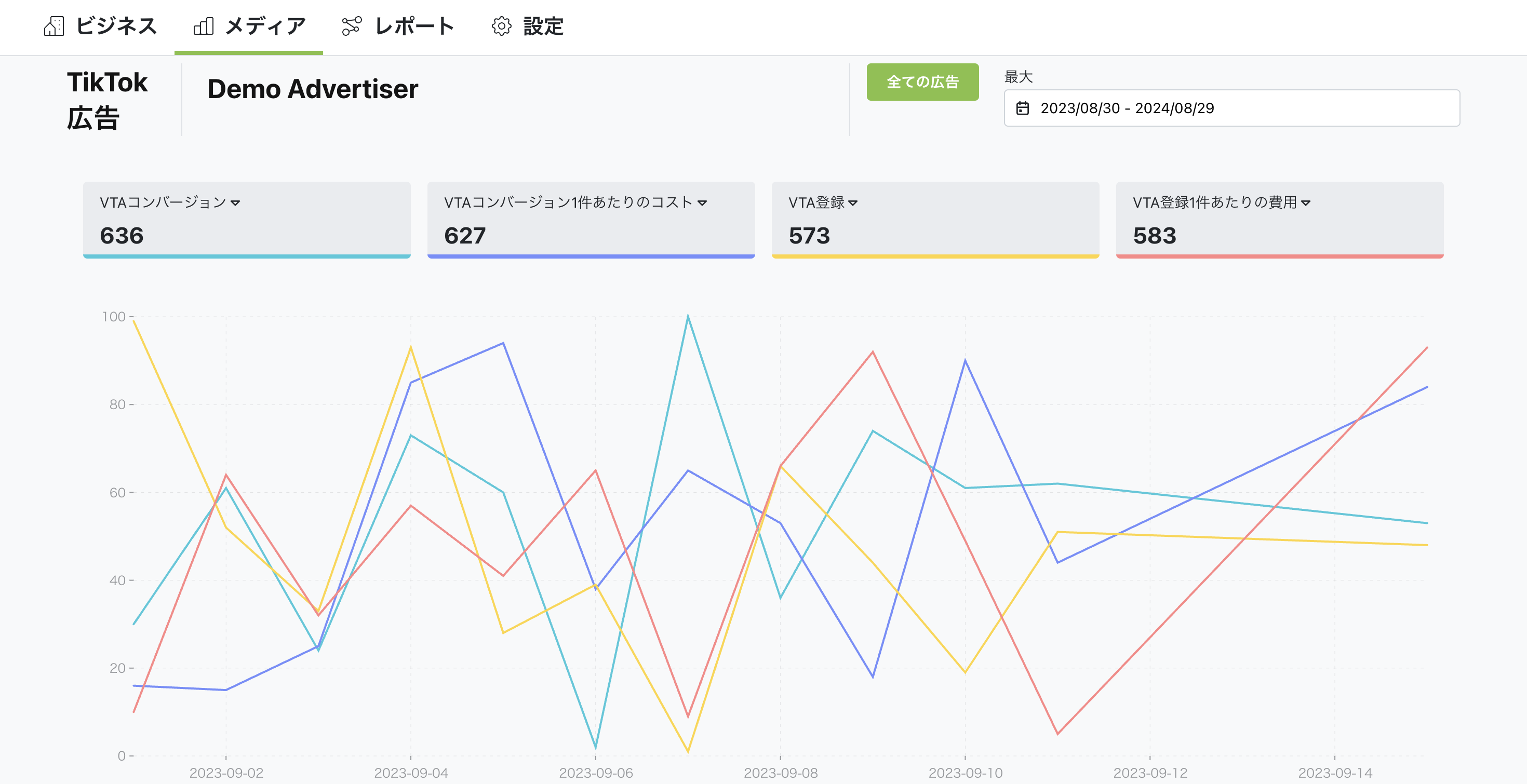Click the ビジネス building icon
Image resolution: width=1527 pixels, height=784 pixels.
[55, 26]
